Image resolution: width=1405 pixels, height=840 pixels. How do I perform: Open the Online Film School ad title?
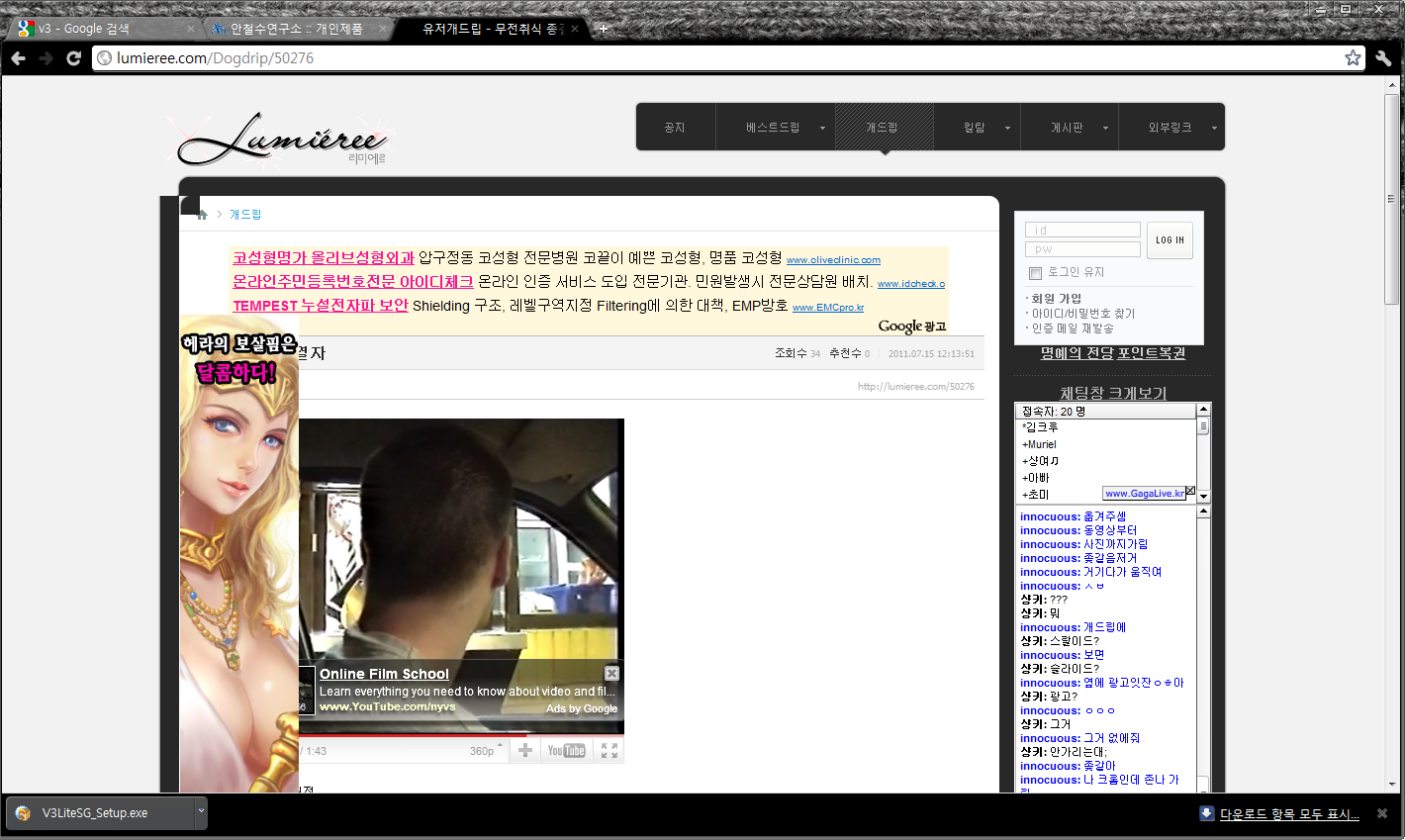[x=384, y=674]
